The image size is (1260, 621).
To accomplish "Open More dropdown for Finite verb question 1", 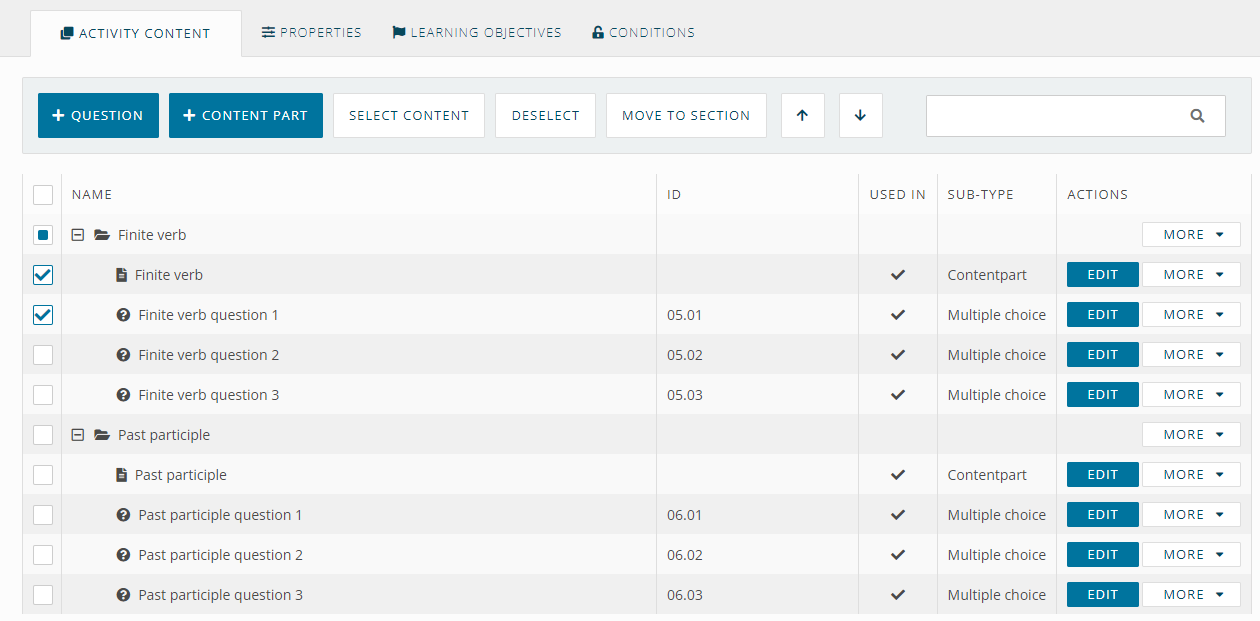I will [1191, 315].
